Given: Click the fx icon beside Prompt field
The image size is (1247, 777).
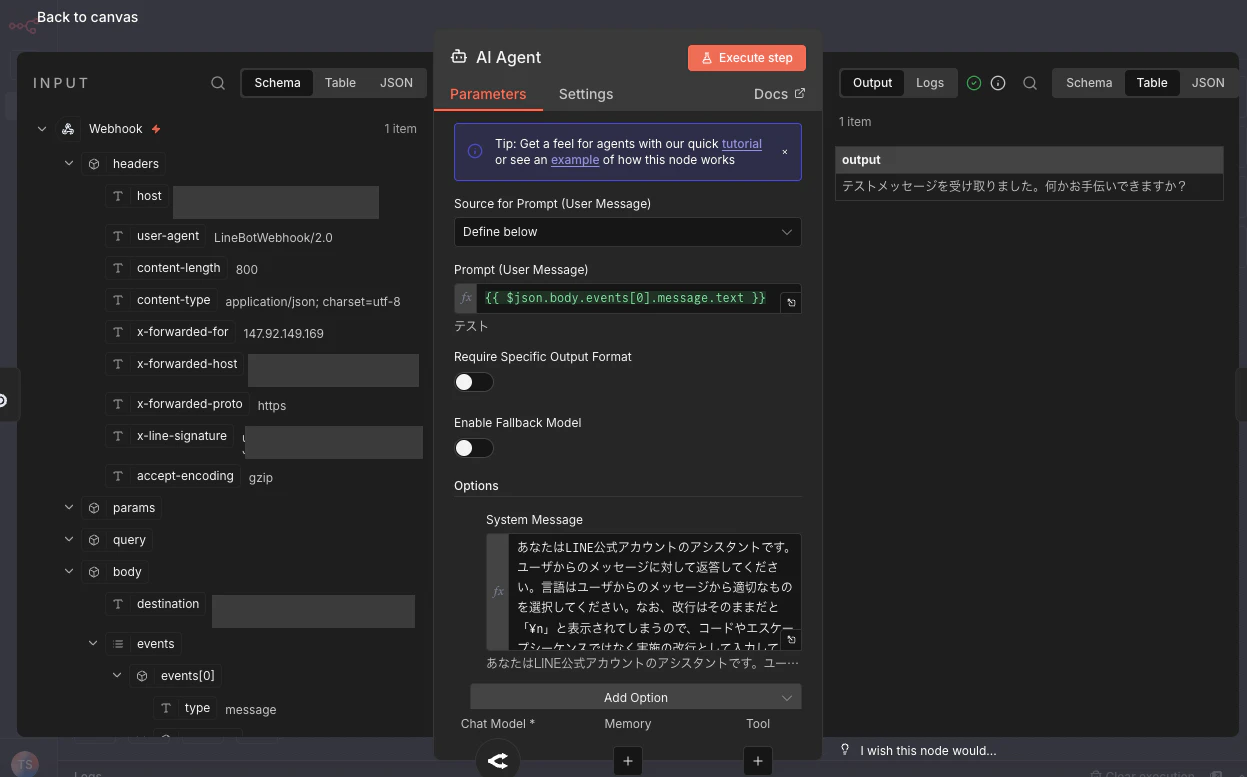Looking at the screenshot, I should point(466,298).
